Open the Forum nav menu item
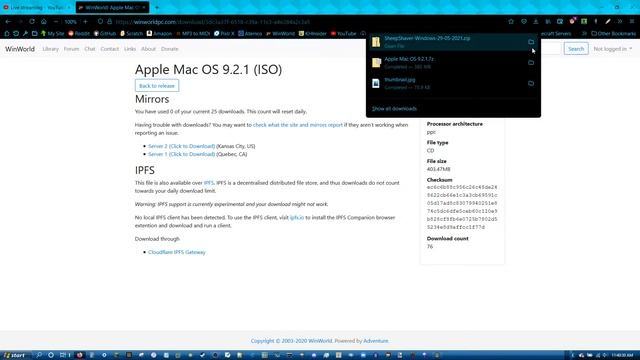This screenshot has height=360, width=640. (x=71, y=49)
